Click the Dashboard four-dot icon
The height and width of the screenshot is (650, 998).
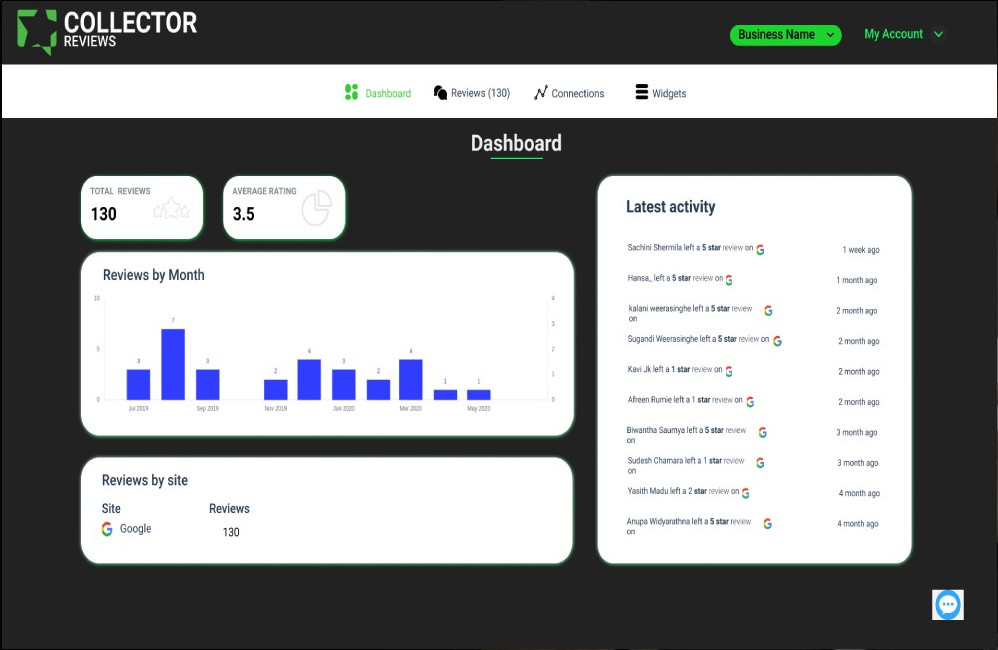(x=351, y=92)
